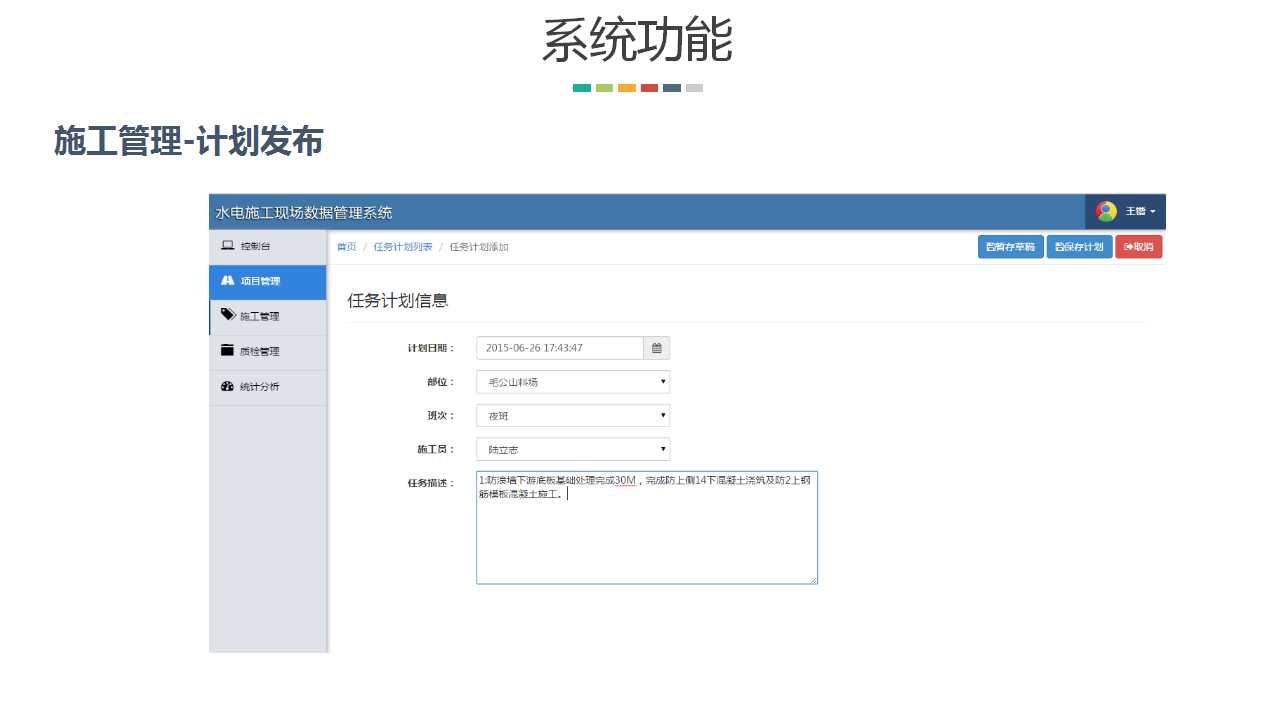Click the 控制台 laptop icon
Screen dimensions: 1280x720
coord(227,246)
